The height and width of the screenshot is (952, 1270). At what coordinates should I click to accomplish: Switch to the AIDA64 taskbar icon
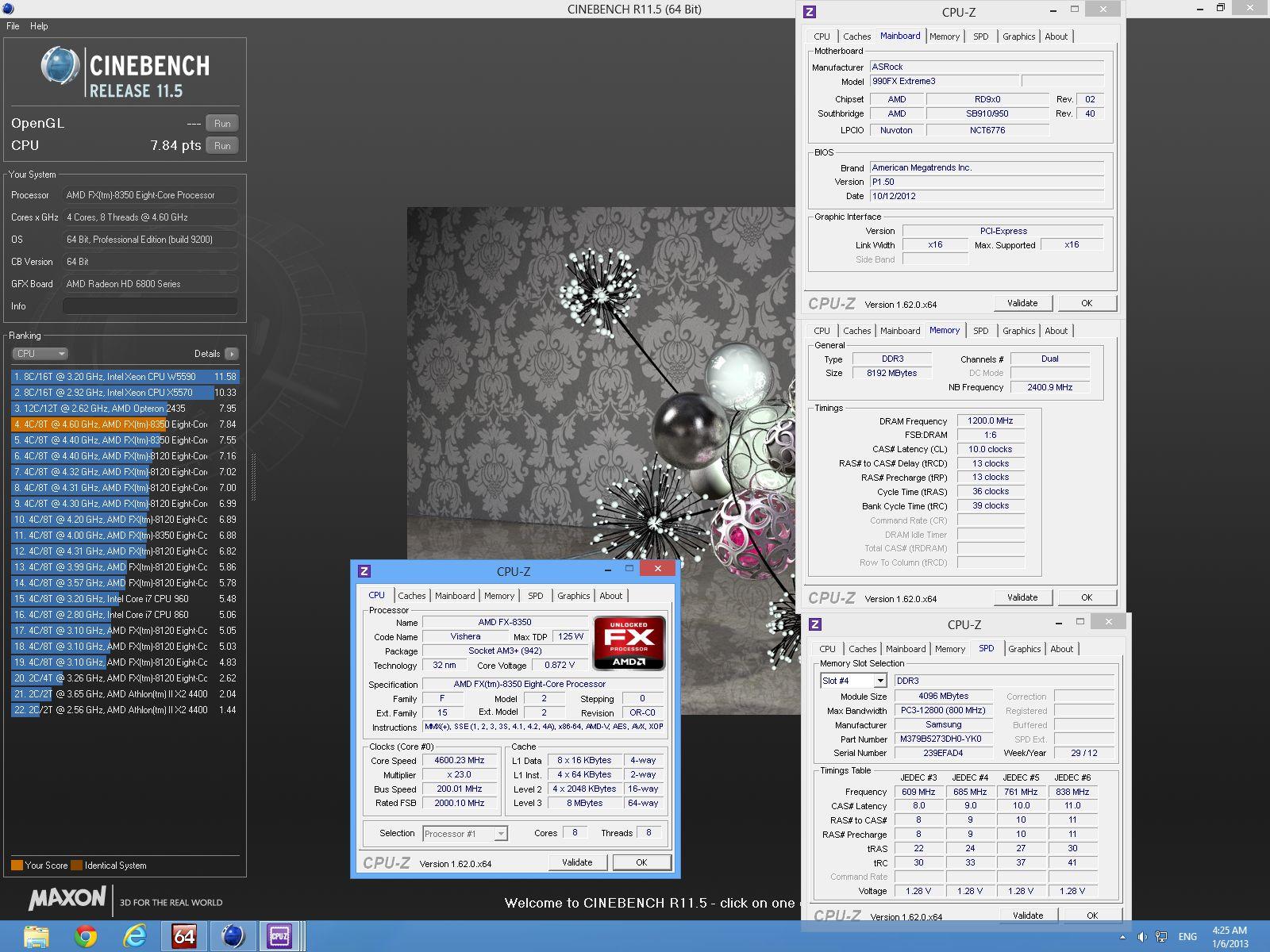tap(184, 937)
